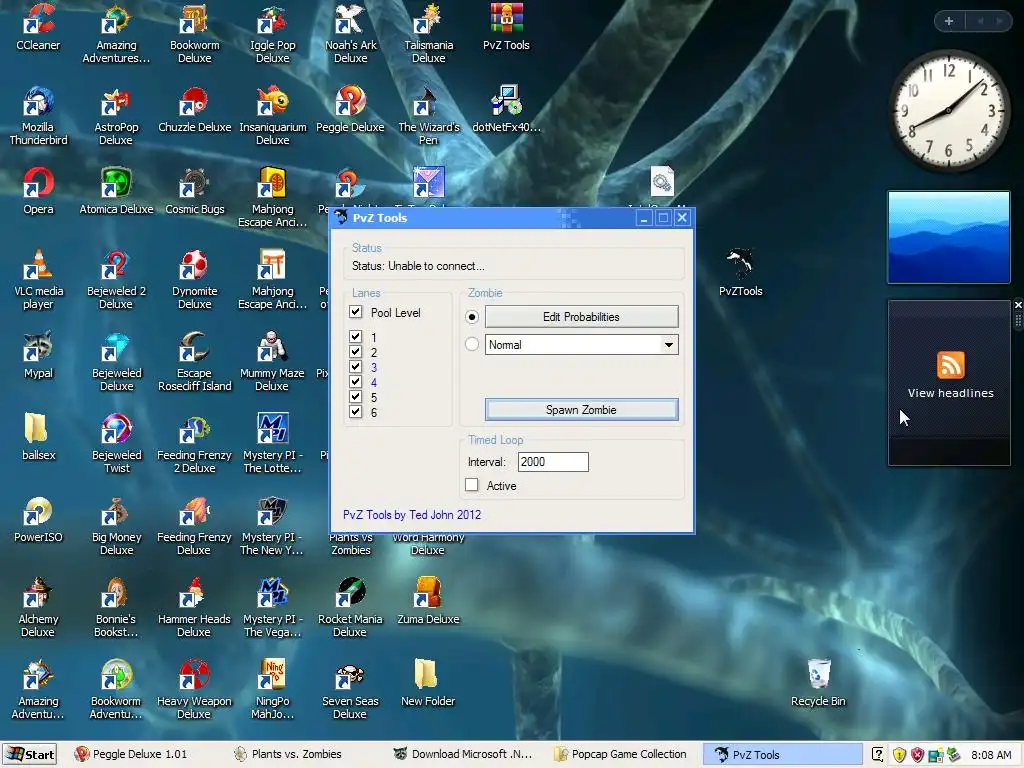This screenshot has height=768, width=1024.
Task: Launch PowerISO desktop shortcut
Action: point(38,519)
